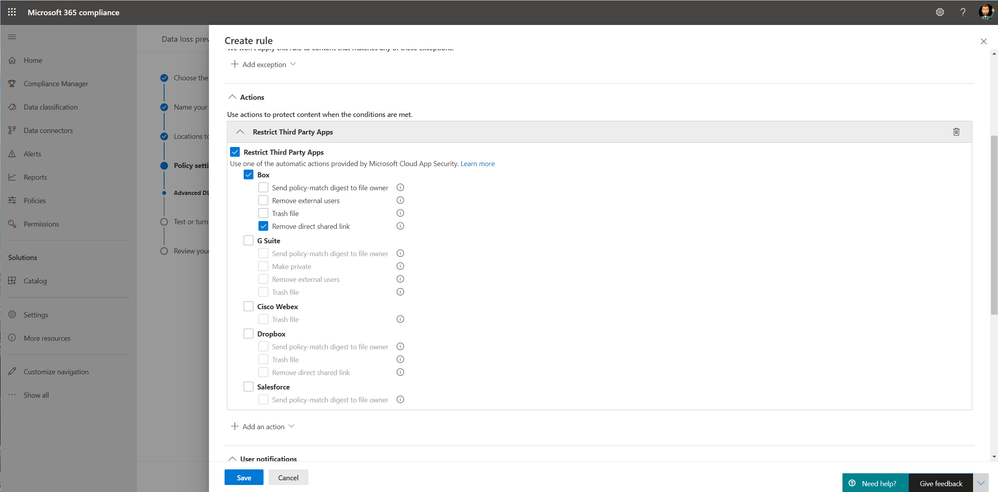The height and width of the screenshot is (492, 998).
Task: Click the Data classification icon
Action: coord(12,107)
